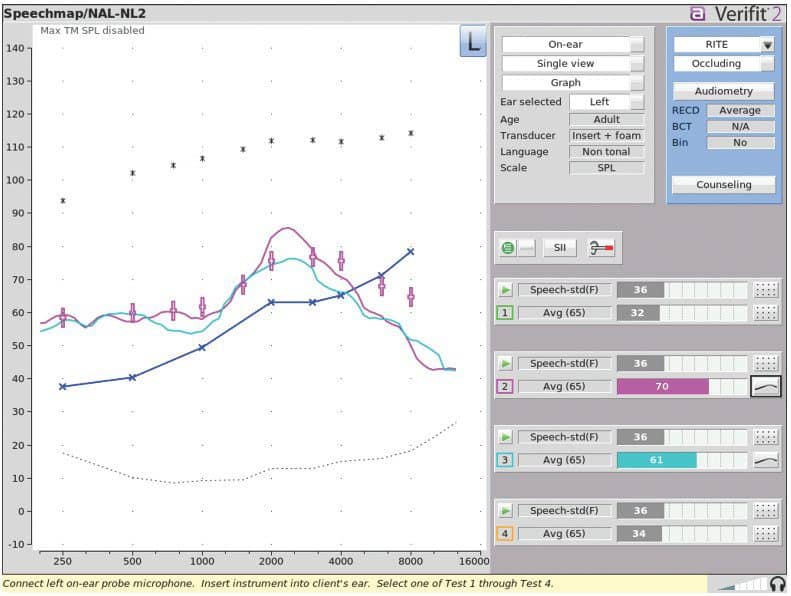Image resolution: width=791 pixels, height=596 pixels.
Task: Toggle the Occluding option button
Action: coord(767,64)
